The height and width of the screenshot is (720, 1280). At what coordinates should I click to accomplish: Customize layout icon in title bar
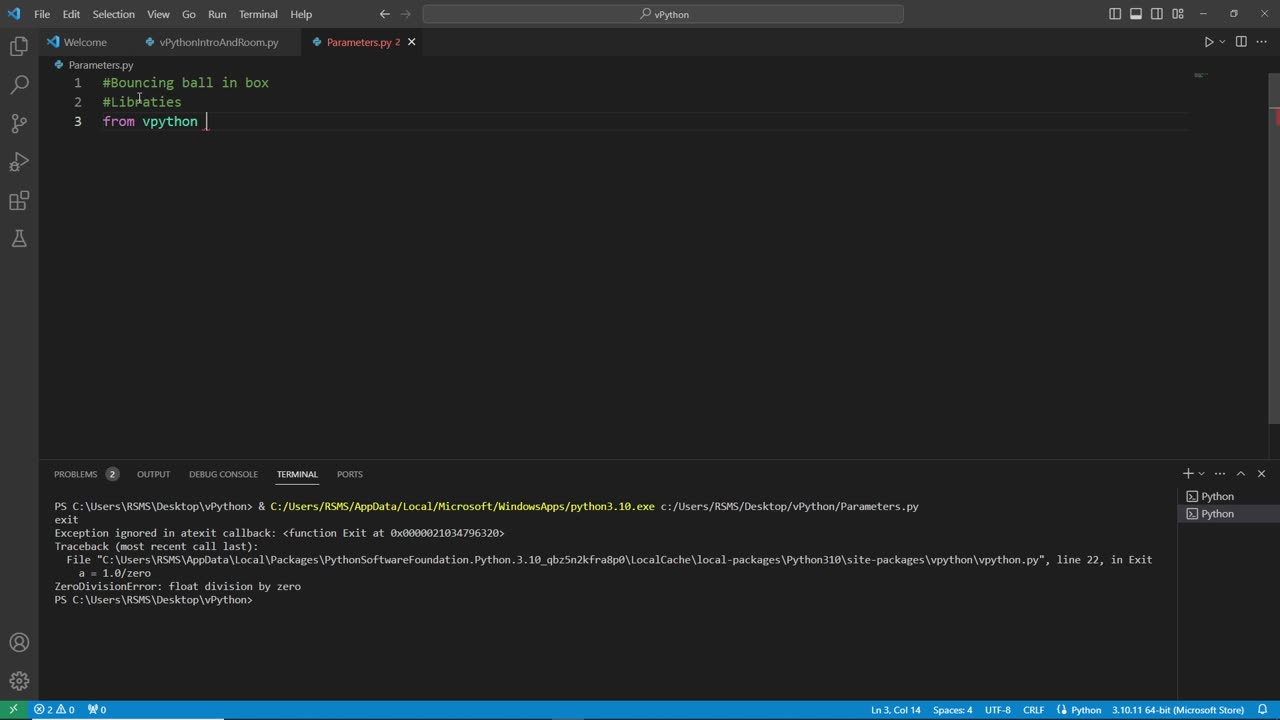click(x=1178, y=14)
